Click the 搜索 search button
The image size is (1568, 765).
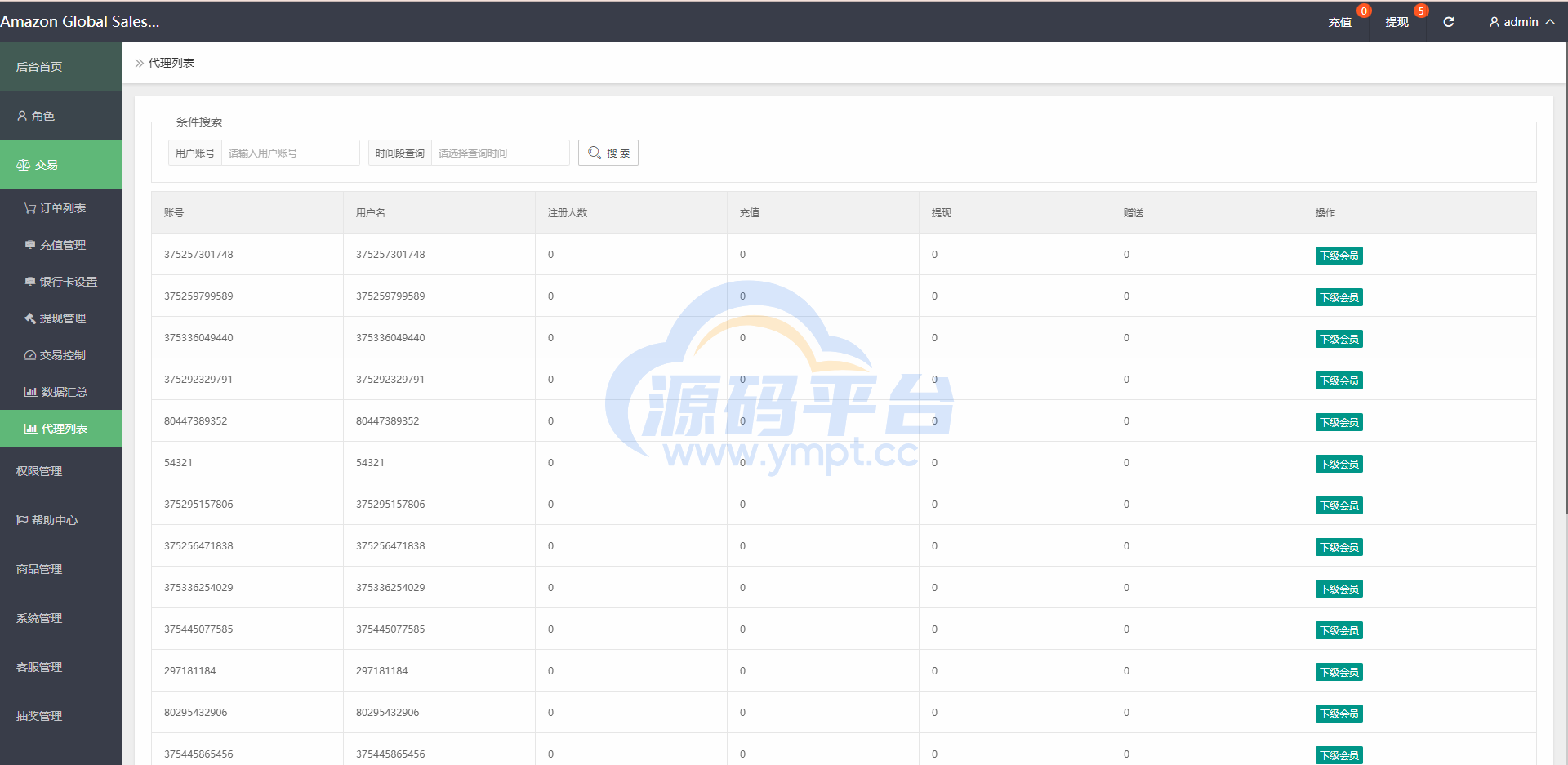(608, 153)
